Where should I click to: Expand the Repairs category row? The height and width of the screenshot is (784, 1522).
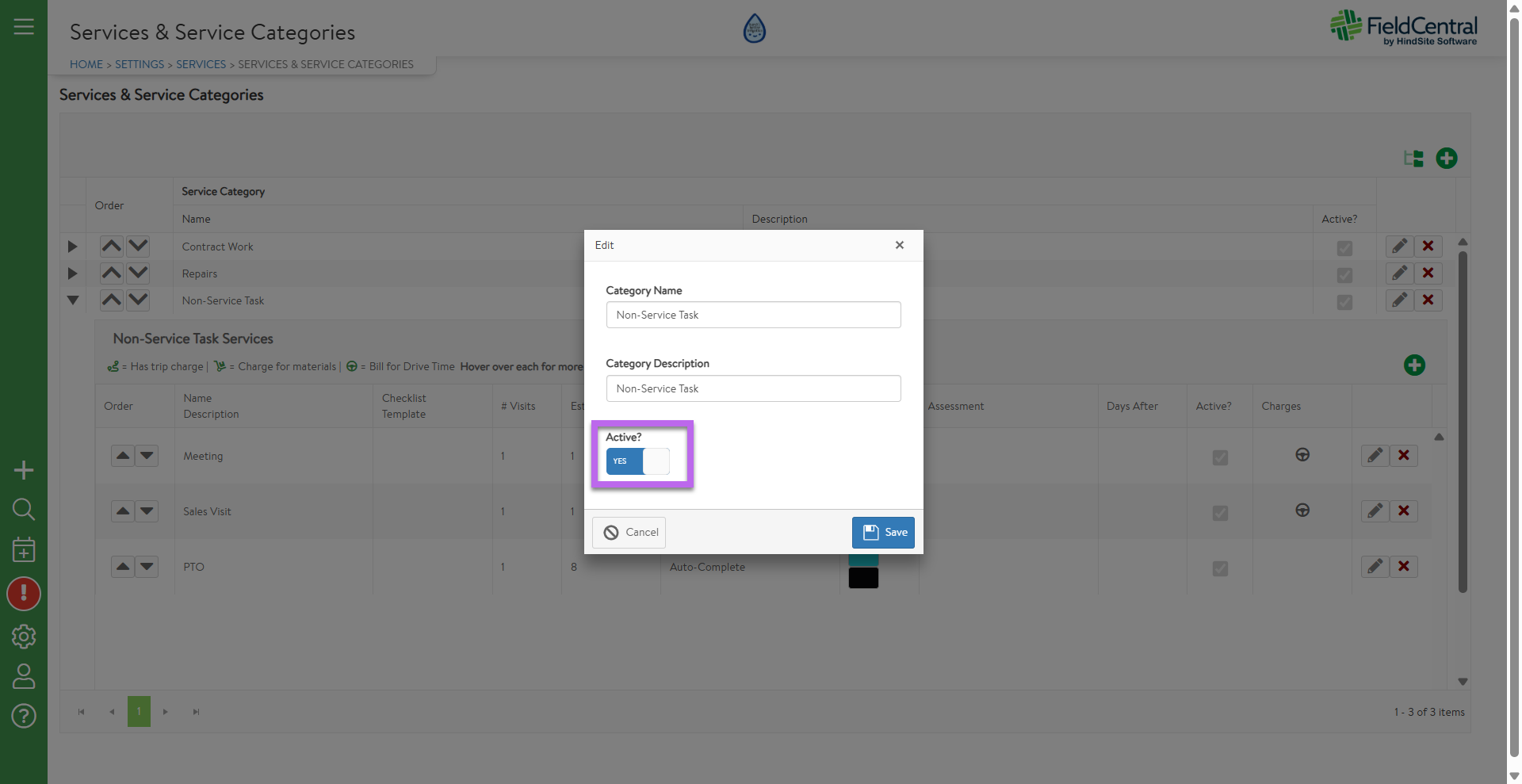(72, 273)
